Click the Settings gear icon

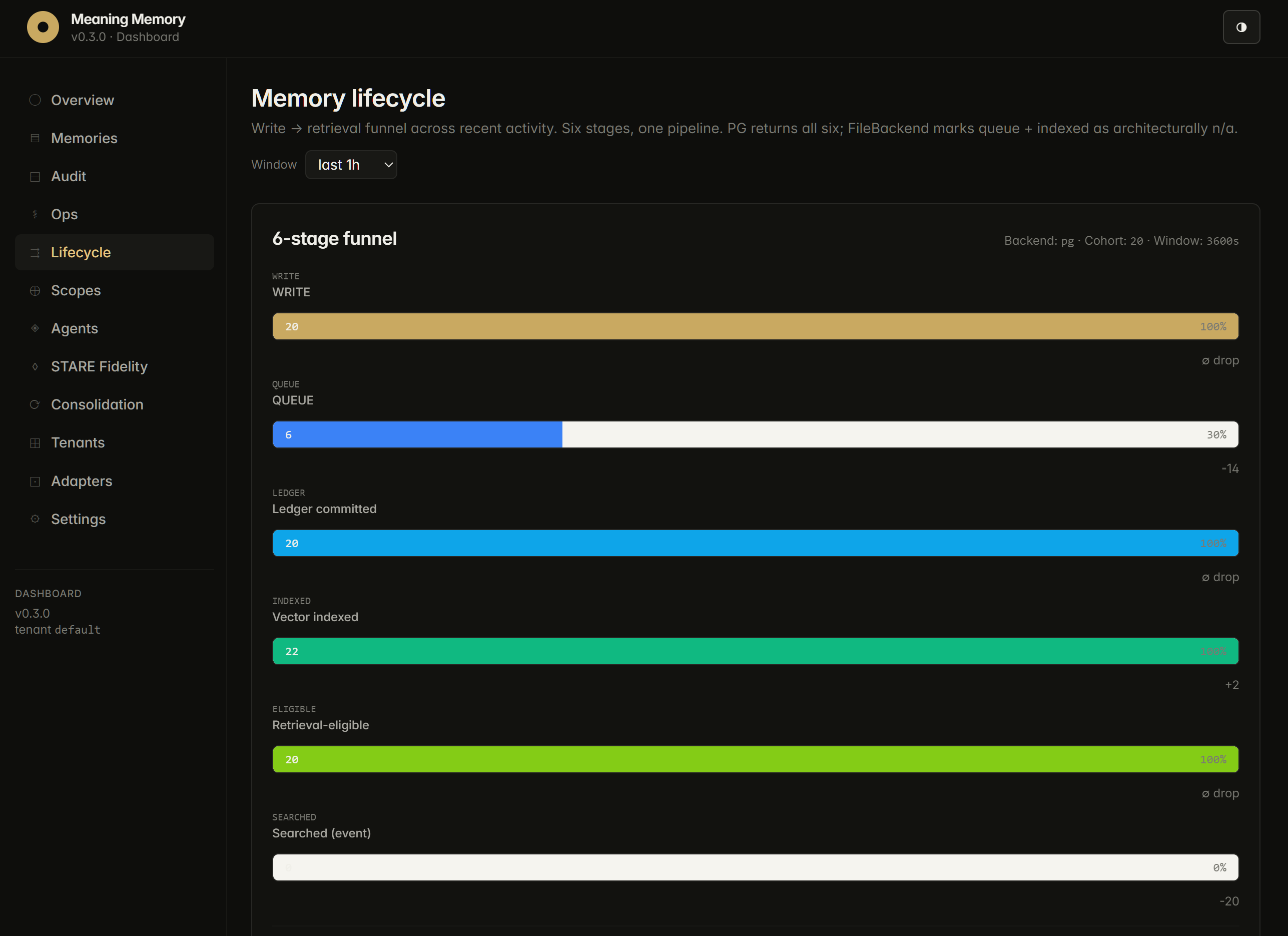[x=35, y=519]
